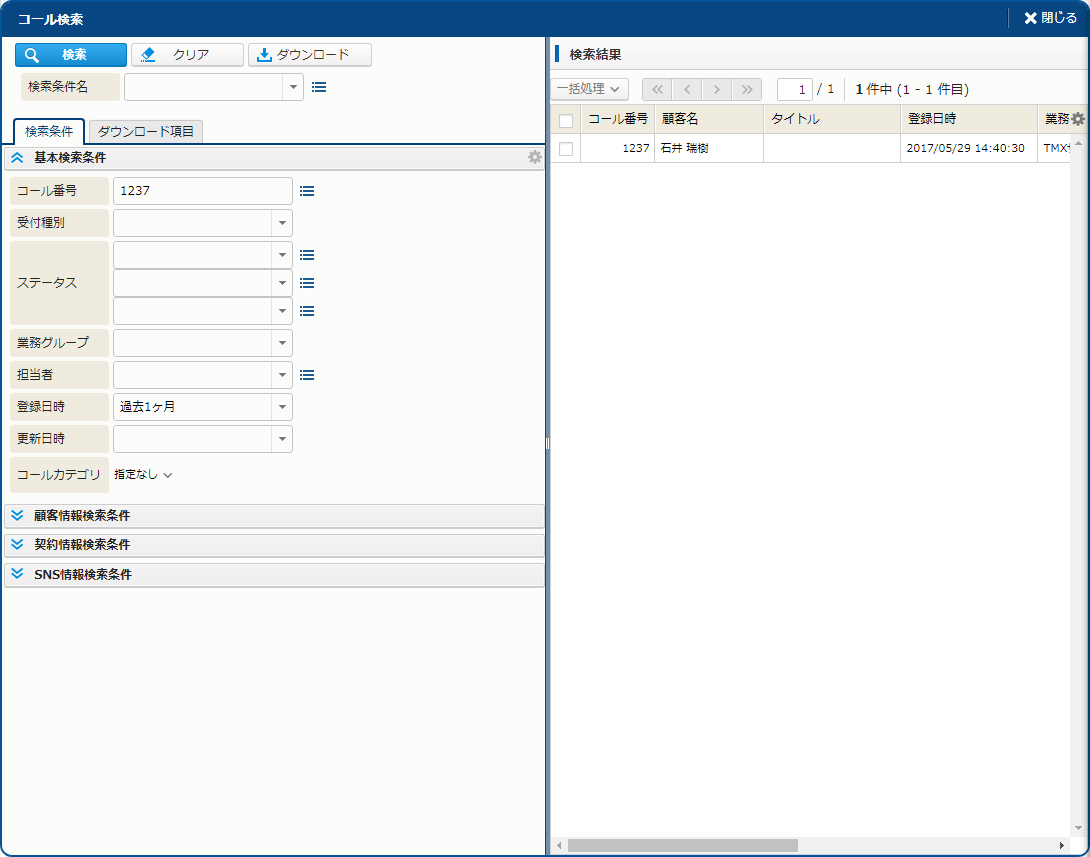The height and width of the screenshot is (857, 1090).
Task: Open column settings gear in results table
Action: click(x=1078, y=119)
